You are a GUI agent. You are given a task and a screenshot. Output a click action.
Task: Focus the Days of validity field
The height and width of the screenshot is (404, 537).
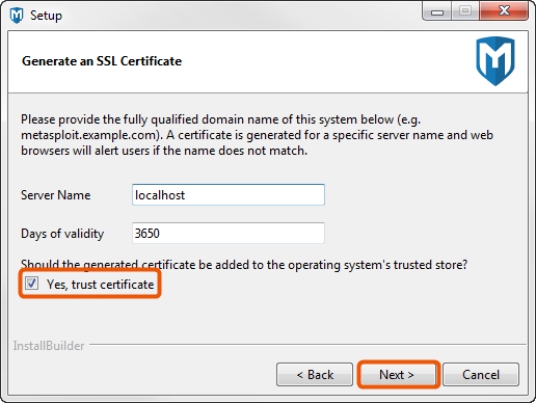(x=228, y=233)
